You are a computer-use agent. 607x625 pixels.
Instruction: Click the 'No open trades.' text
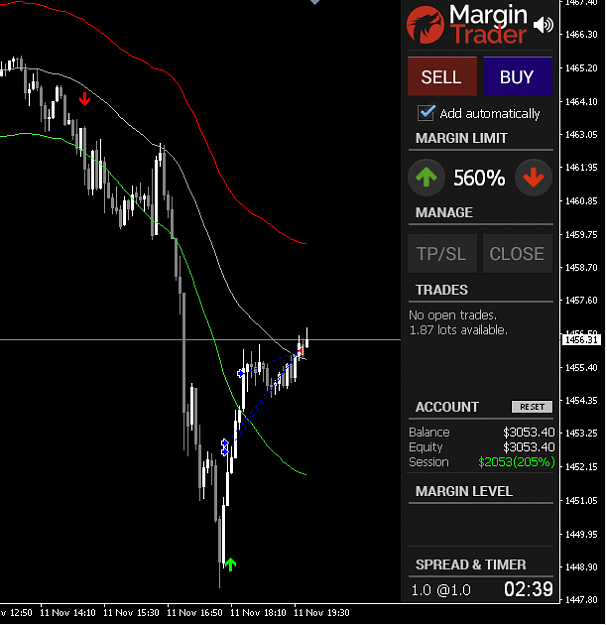click(x=453, y=315)
